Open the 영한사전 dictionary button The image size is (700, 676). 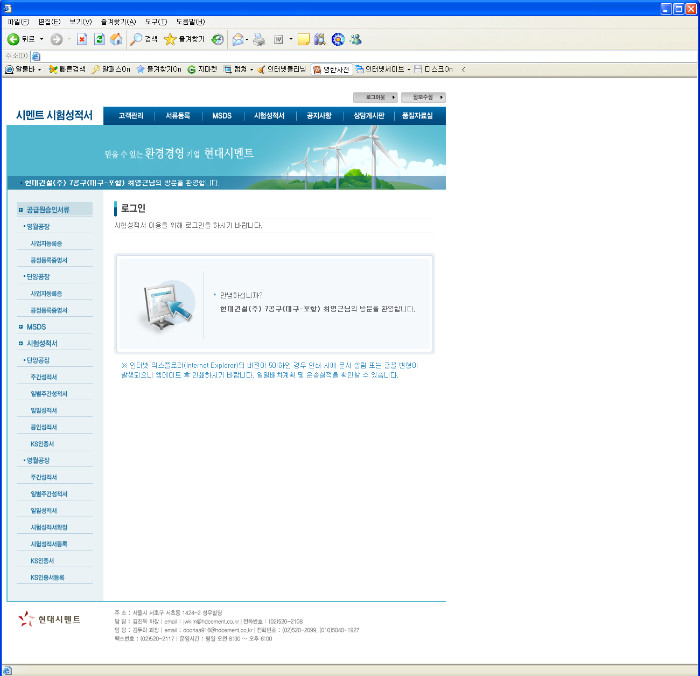(331, 69)
